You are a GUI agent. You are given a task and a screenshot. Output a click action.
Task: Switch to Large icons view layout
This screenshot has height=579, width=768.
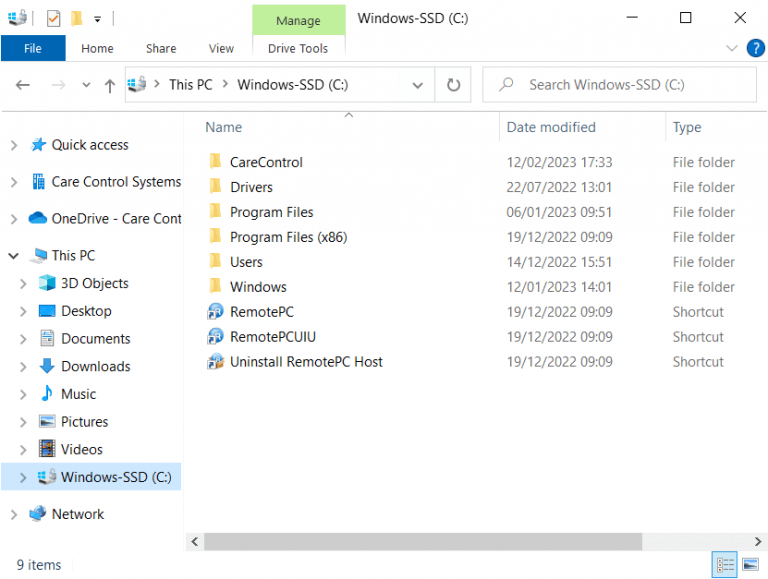click(750, 565)
